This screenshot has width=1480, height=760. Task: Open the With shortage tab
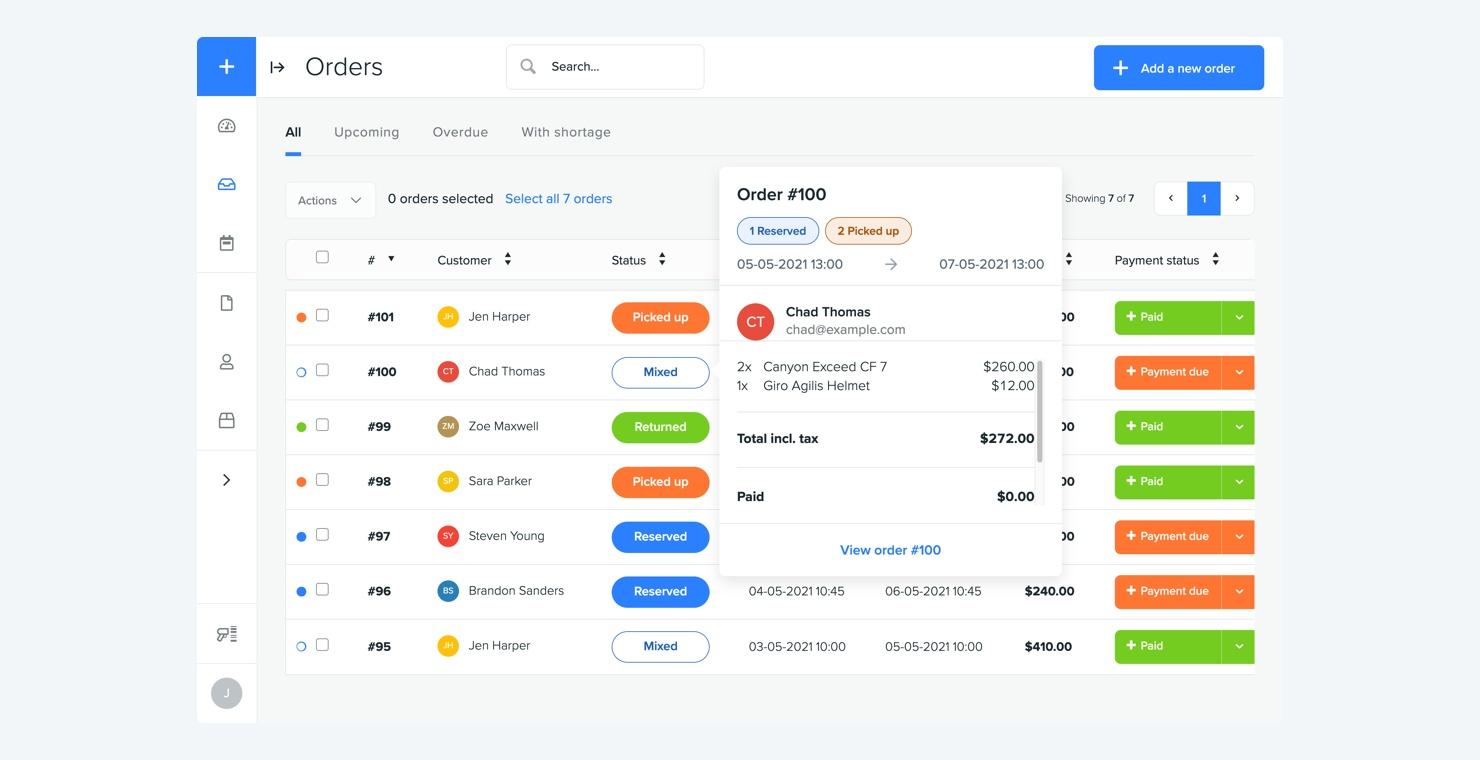click(x=565, y=131)
